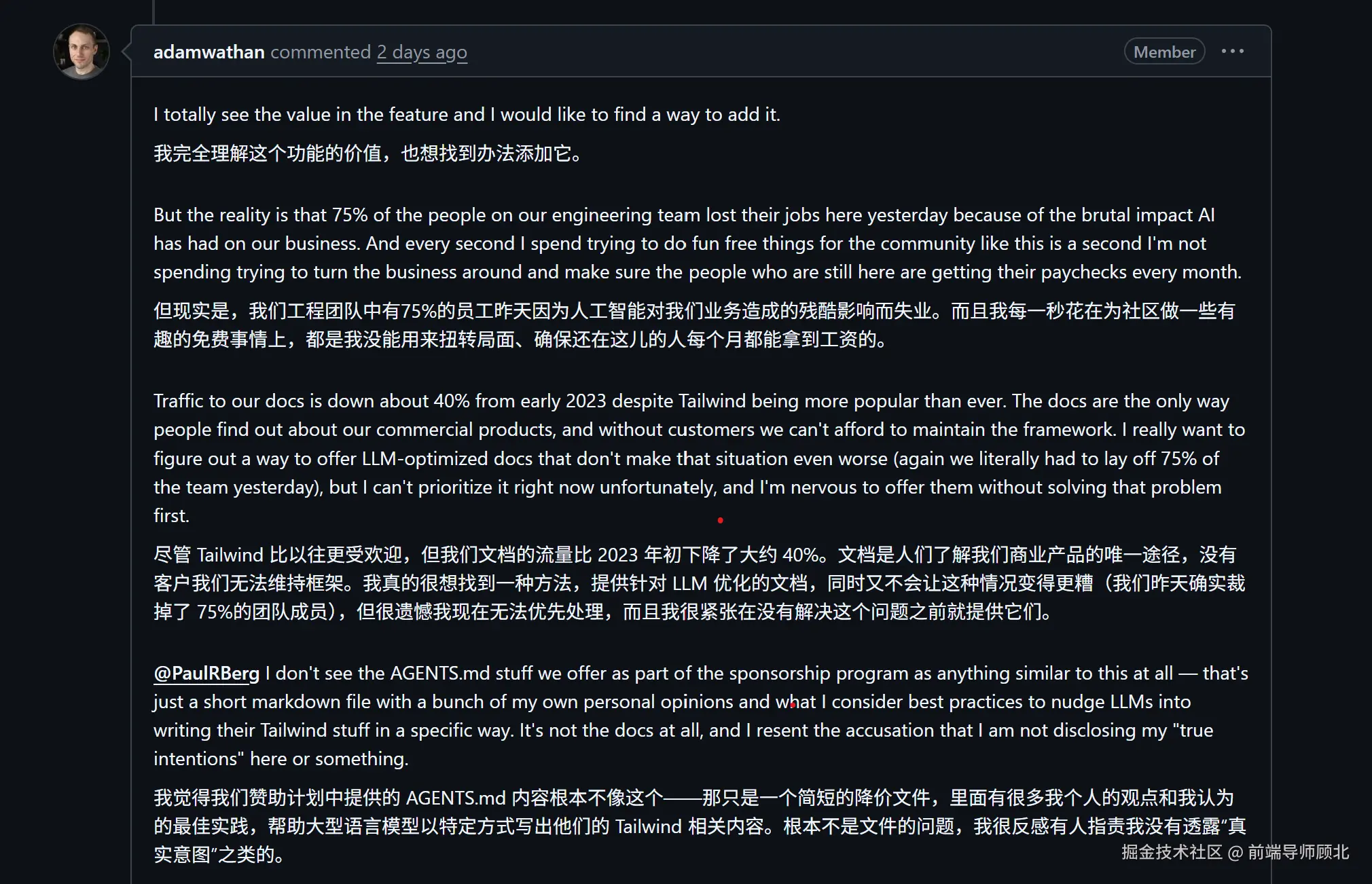Click the paragraph beginning "But the reality is"
The width and height of the screenshot is (1372, 884).
(698, 243)
